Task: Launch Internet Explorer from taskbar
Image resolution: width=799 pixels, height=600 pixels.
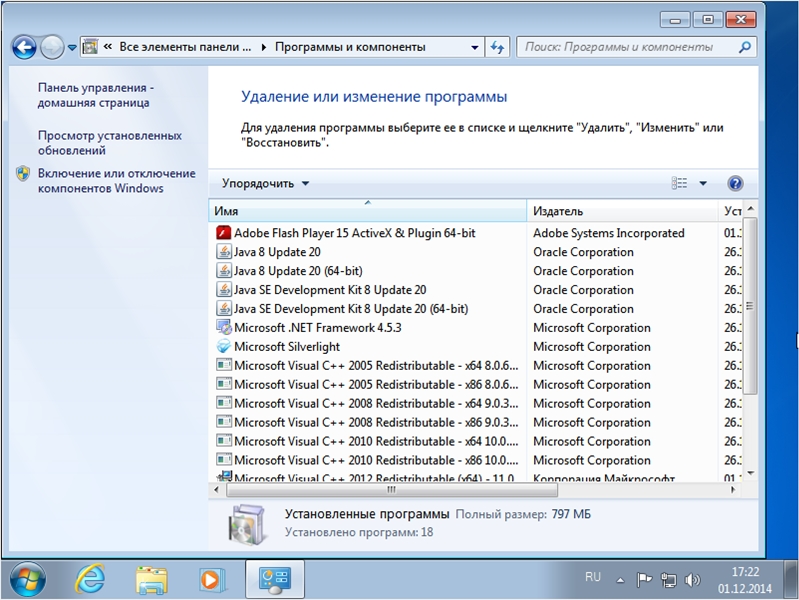Action: (x=90, y=579)
